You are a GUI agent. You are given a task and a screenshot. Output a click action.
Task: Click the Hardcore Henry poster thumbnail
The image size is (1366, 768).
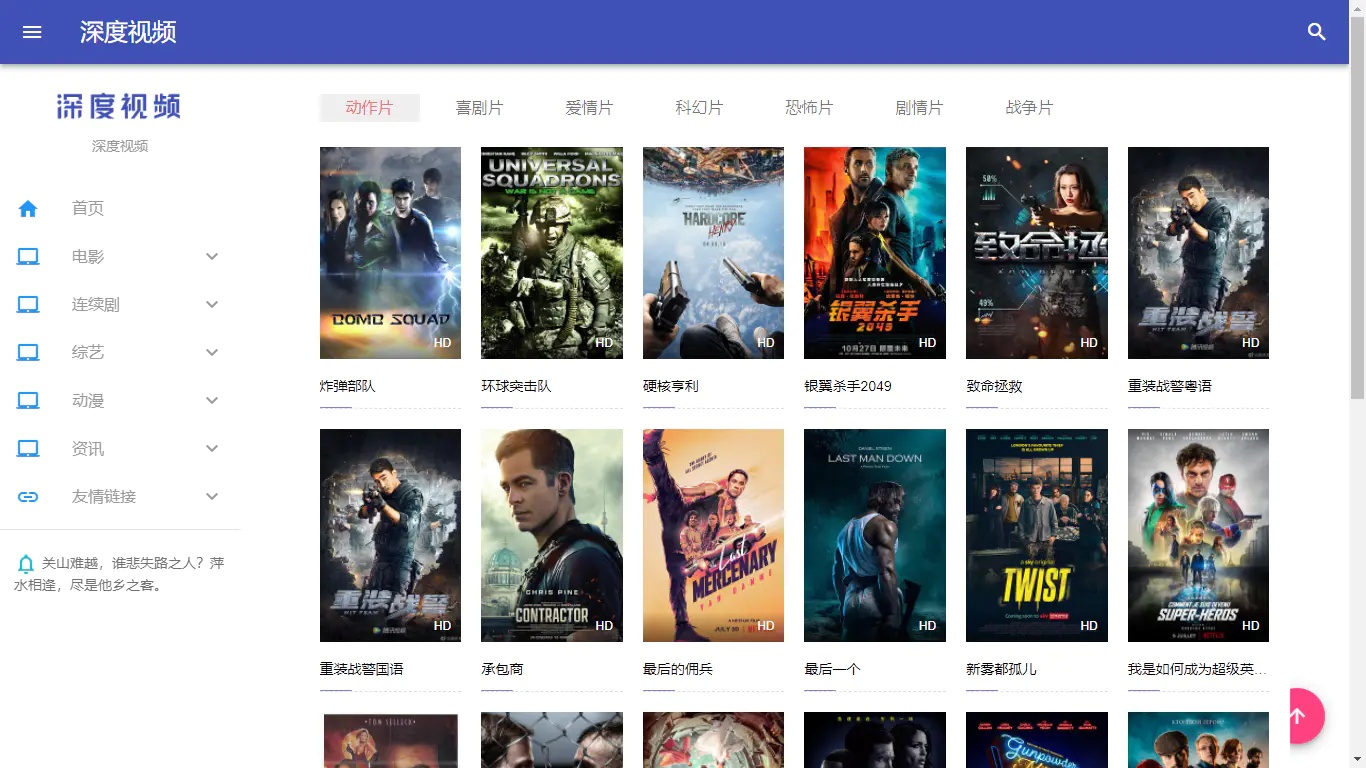pyautogui.click(x=713, y=253)
